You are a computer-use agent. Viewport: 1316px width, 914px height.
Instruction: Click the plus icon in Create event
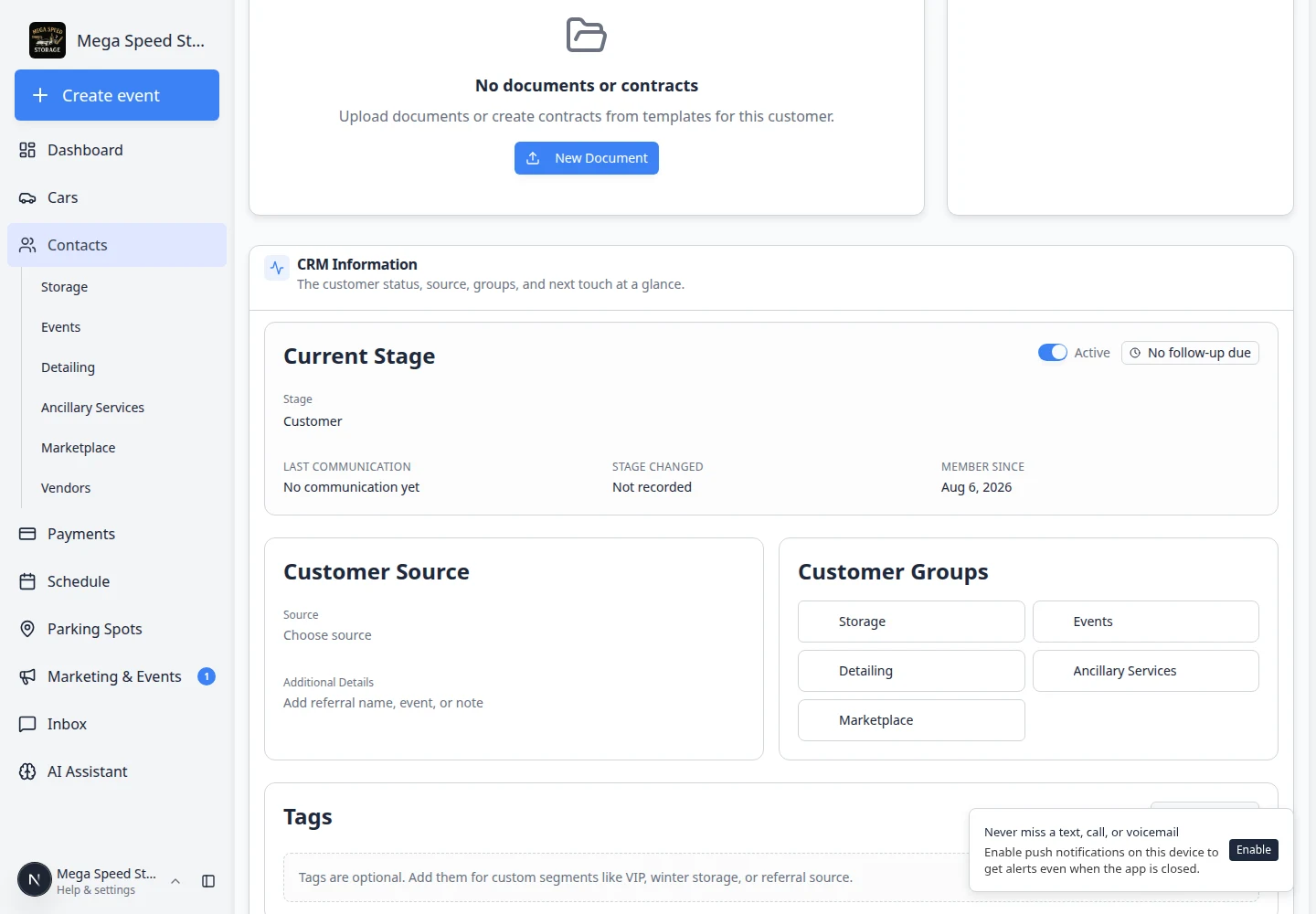(40, 95)
